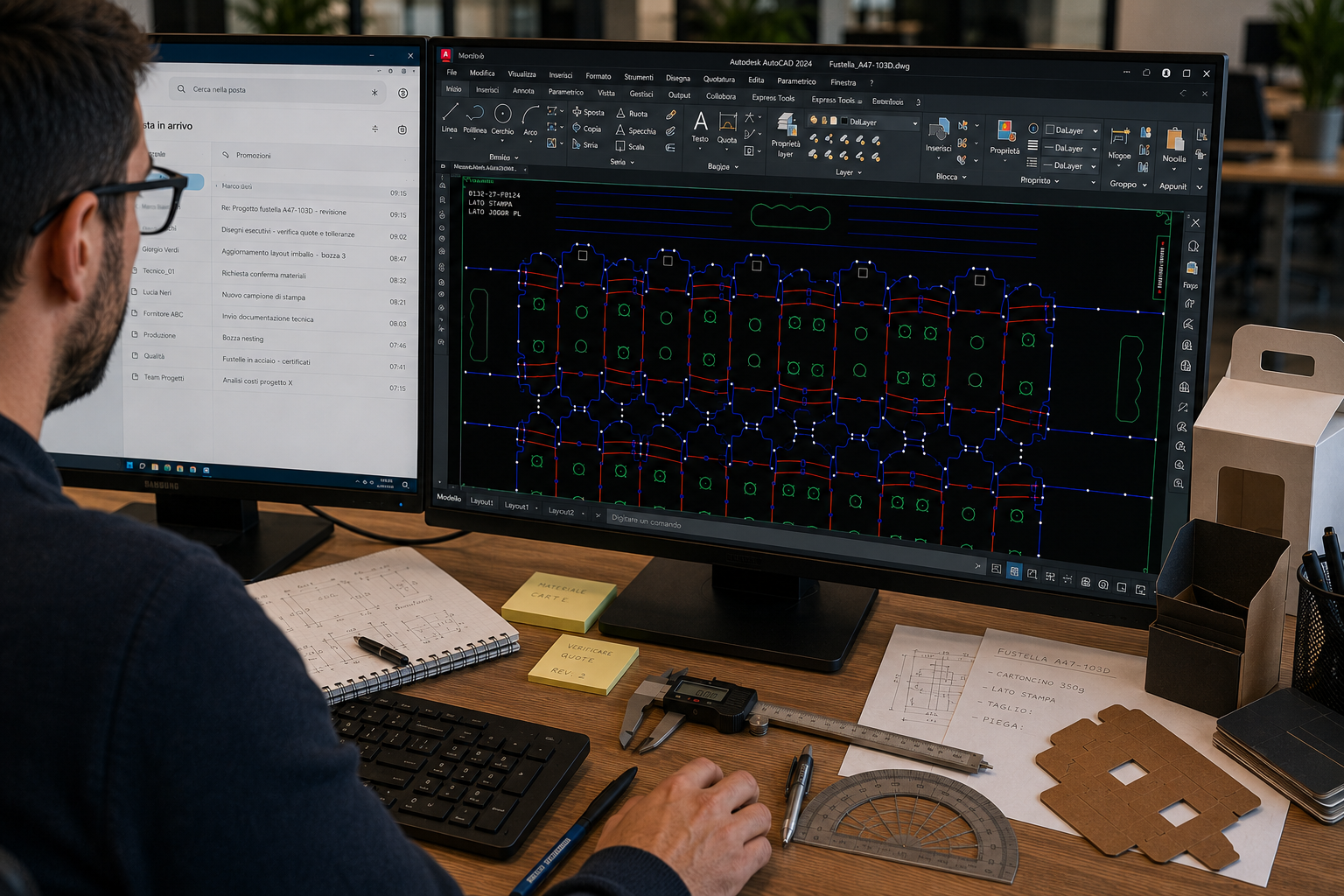Switch to the Output ribbon tab

point(679,95)
